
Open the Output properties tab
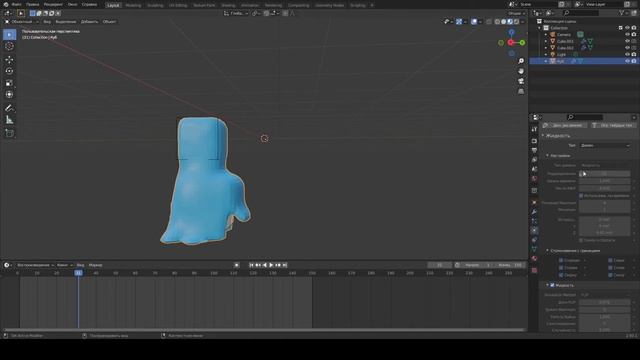tap(534, 151)
